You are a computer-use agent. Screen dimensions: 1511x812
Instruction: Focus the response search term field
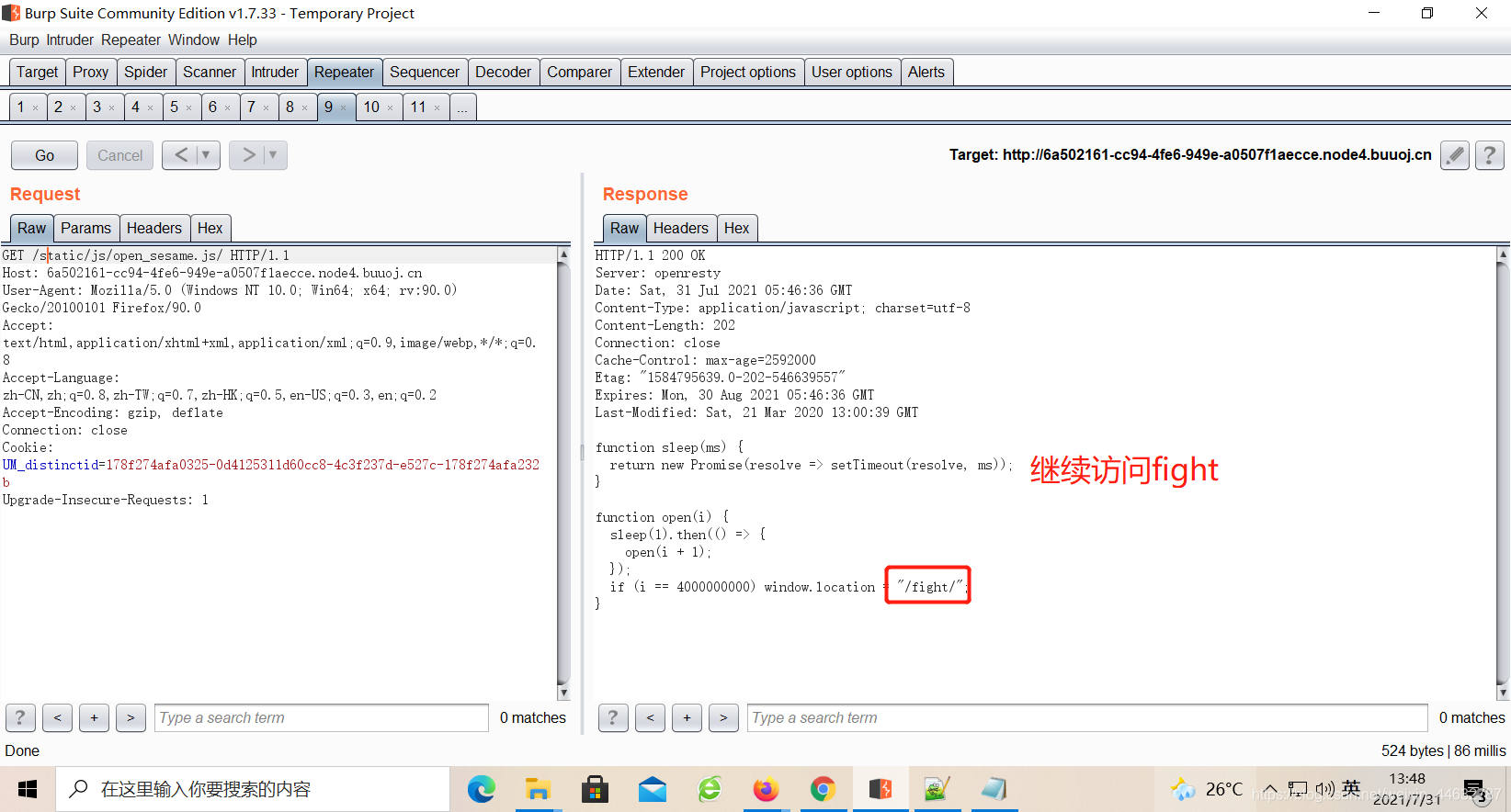1087,717
